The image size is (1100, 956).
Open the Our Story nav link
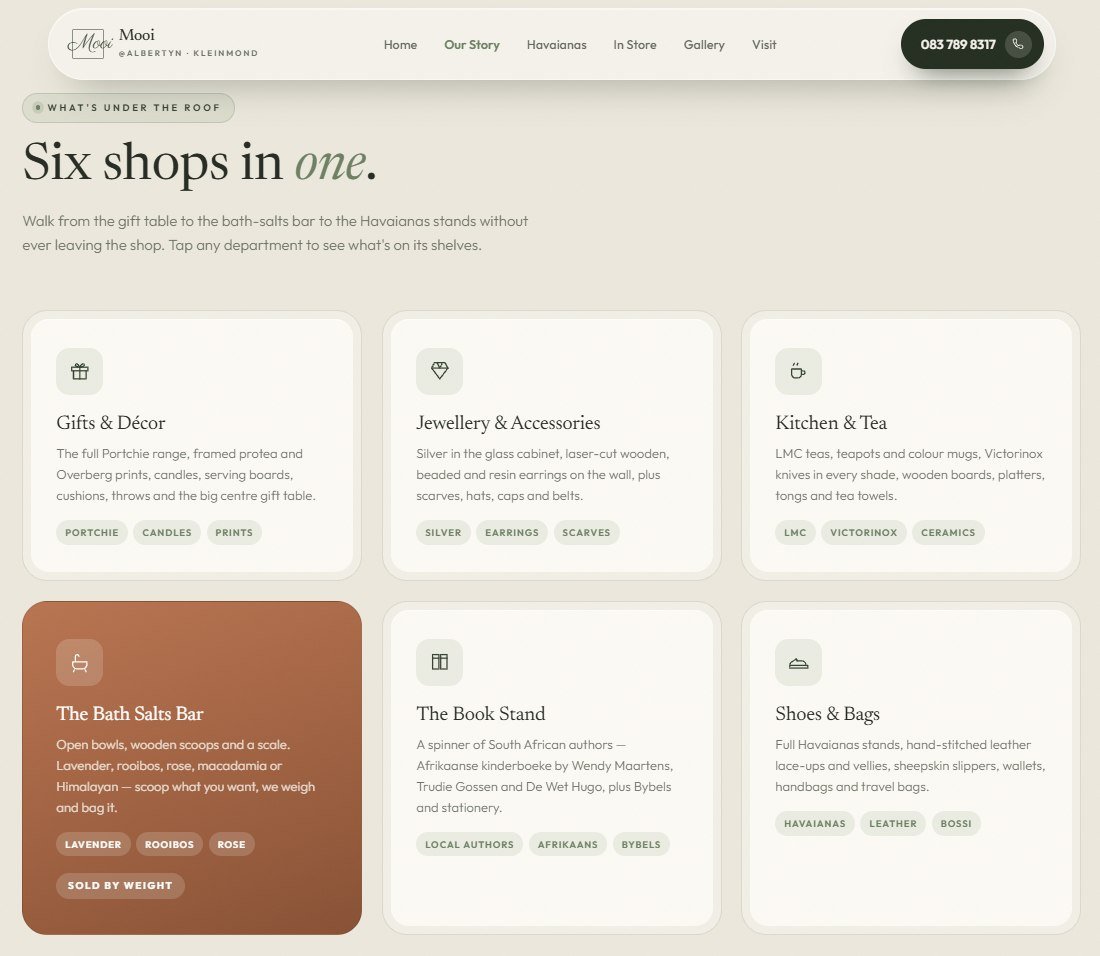pos(471,45)
